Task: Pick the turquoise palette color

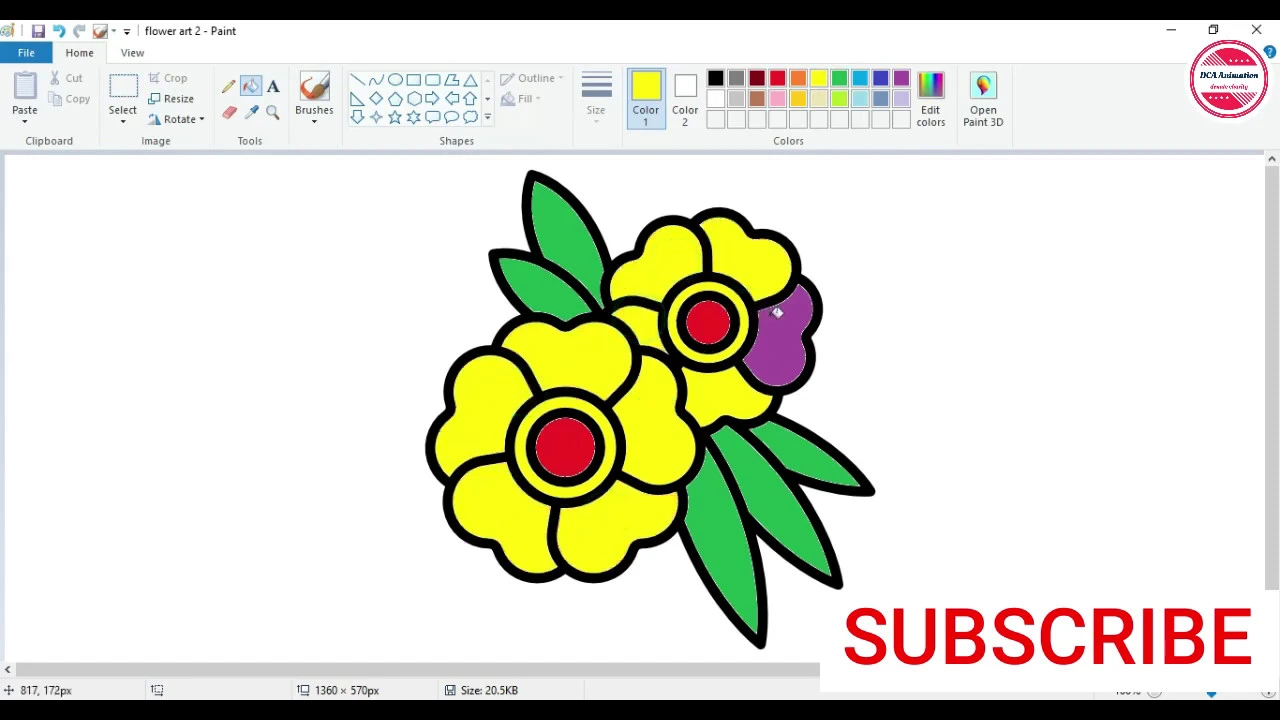Action: [x=860, y=78]
